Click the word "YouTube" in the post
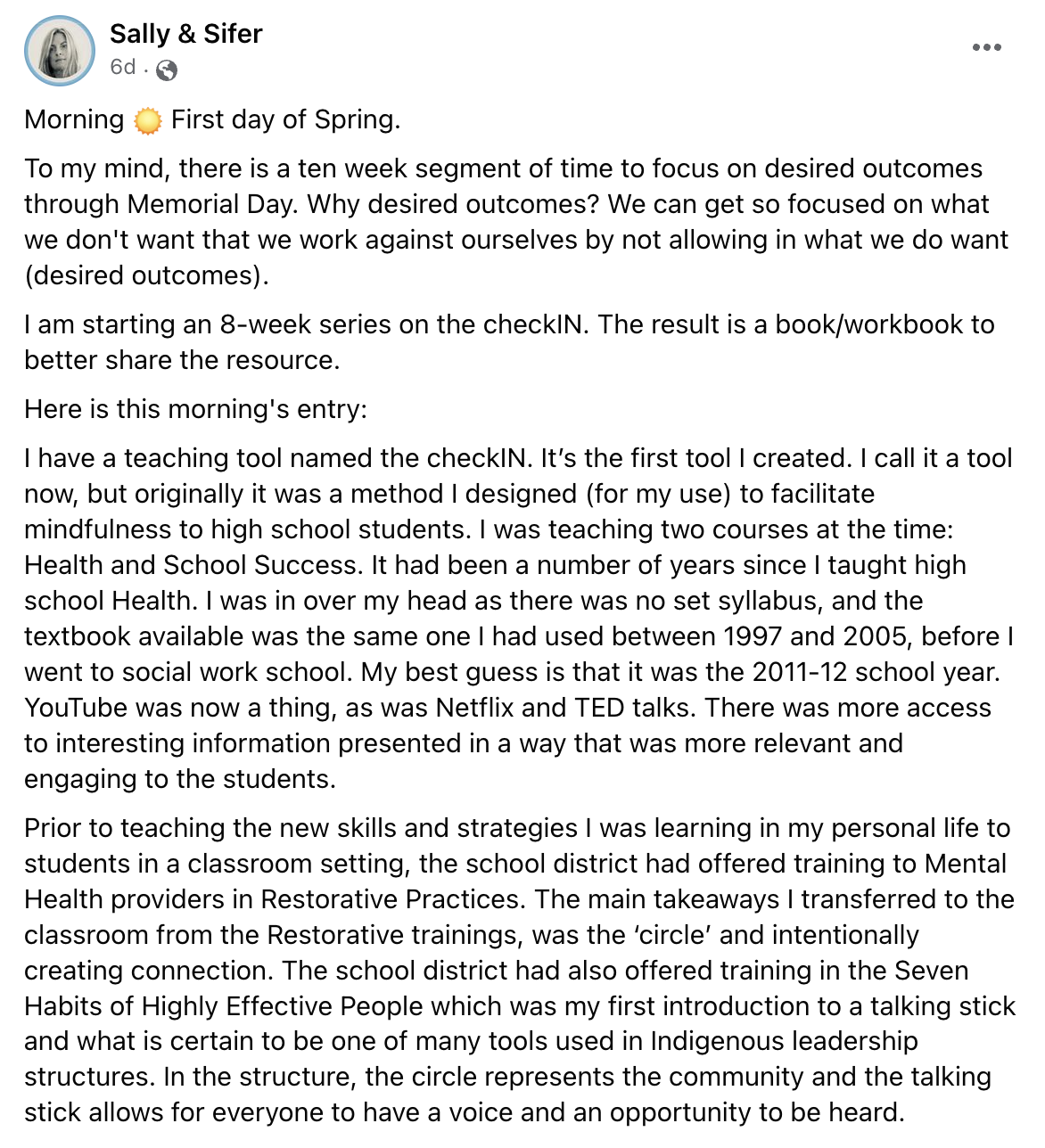The width and height of the screenshot is (1045, 1148). (x=77, y=708)
